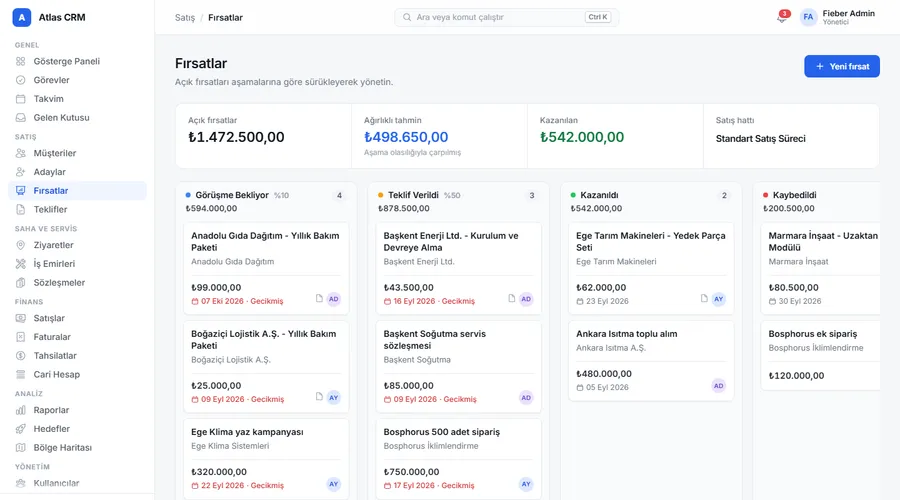This screenshot has height=500, width=900.
Task: Click the Satış breadcrumb link
Action: 185,18
